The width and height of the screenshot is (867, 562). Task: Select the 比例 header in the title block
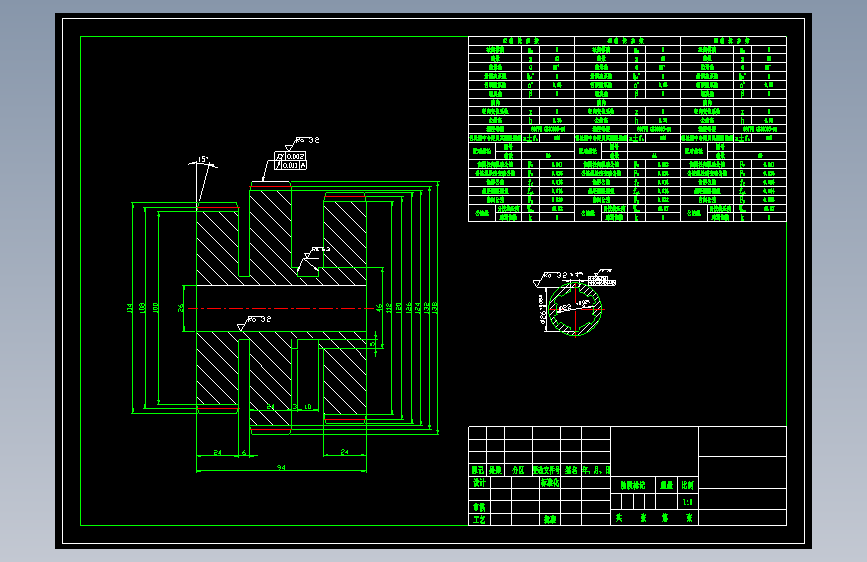tap(687, 485)
